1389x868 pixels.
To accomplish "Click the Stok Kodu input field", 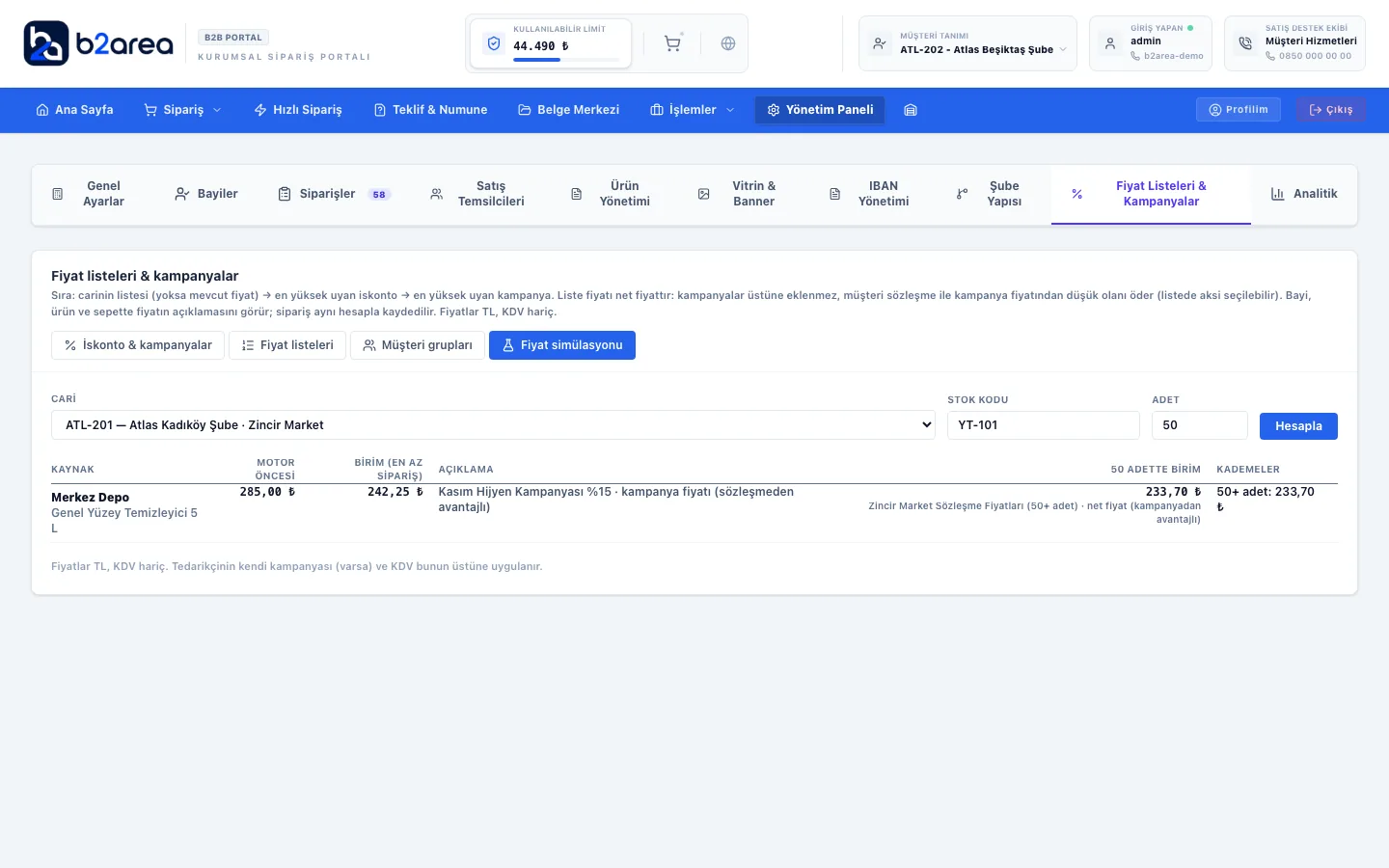I will 1044,425.
